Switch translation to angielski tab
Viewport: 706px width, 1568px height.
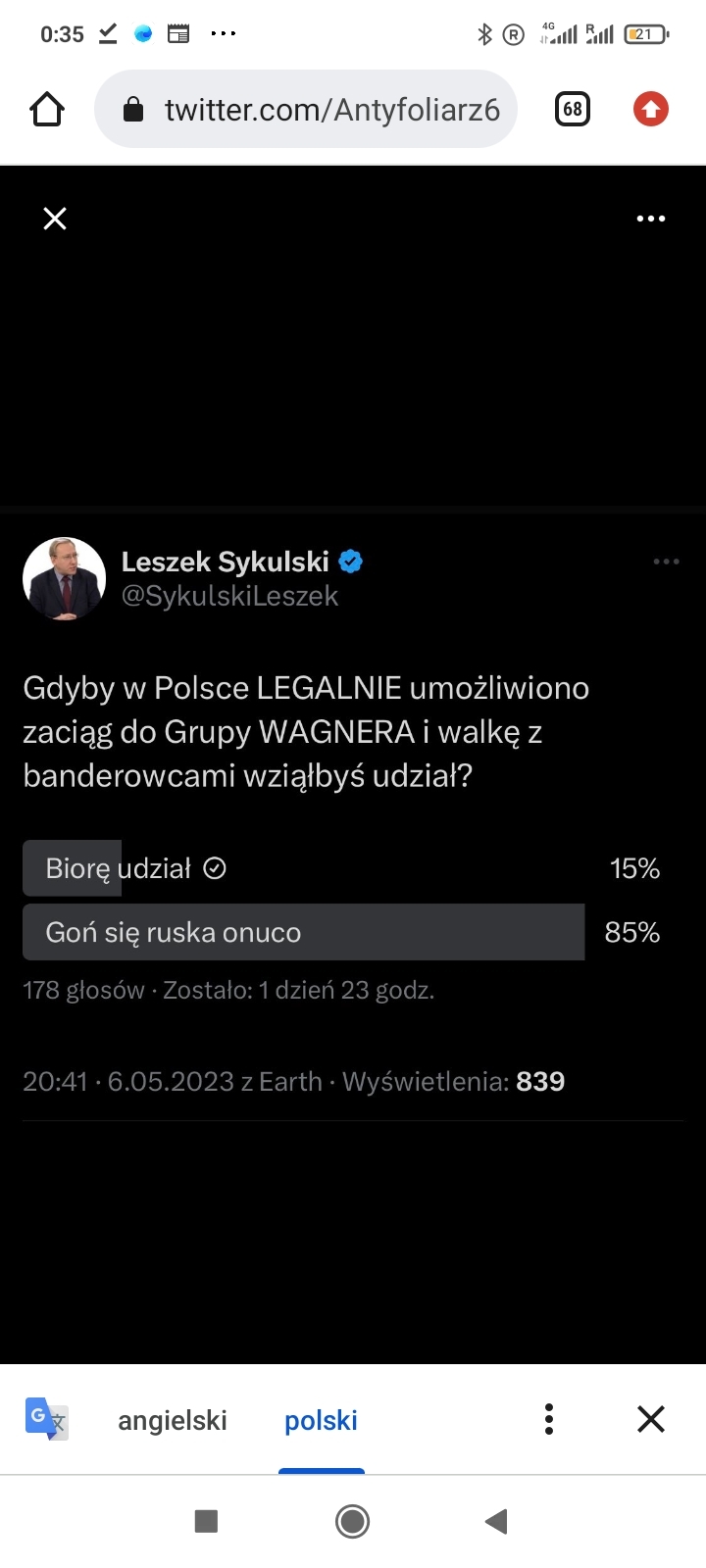click(x=173, y=1420)
